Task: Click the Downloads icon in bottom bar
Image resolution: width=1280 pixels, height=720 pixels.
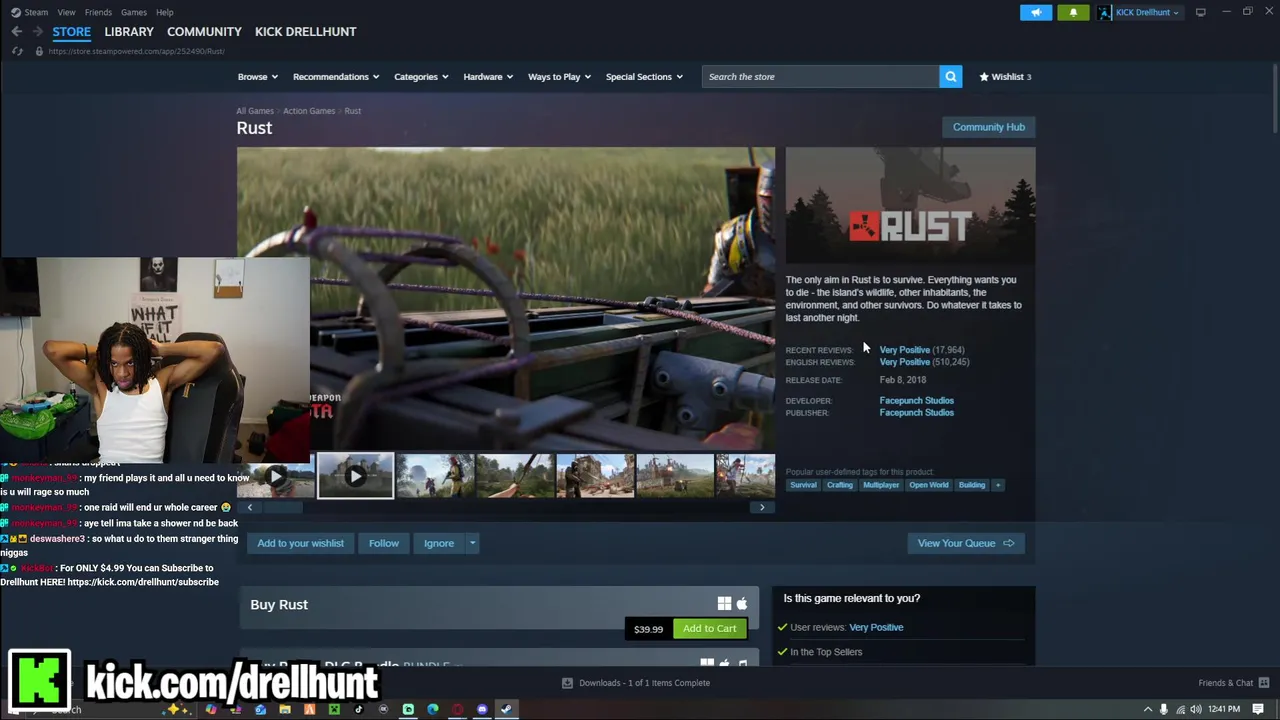Action: [x=567, y=683]
